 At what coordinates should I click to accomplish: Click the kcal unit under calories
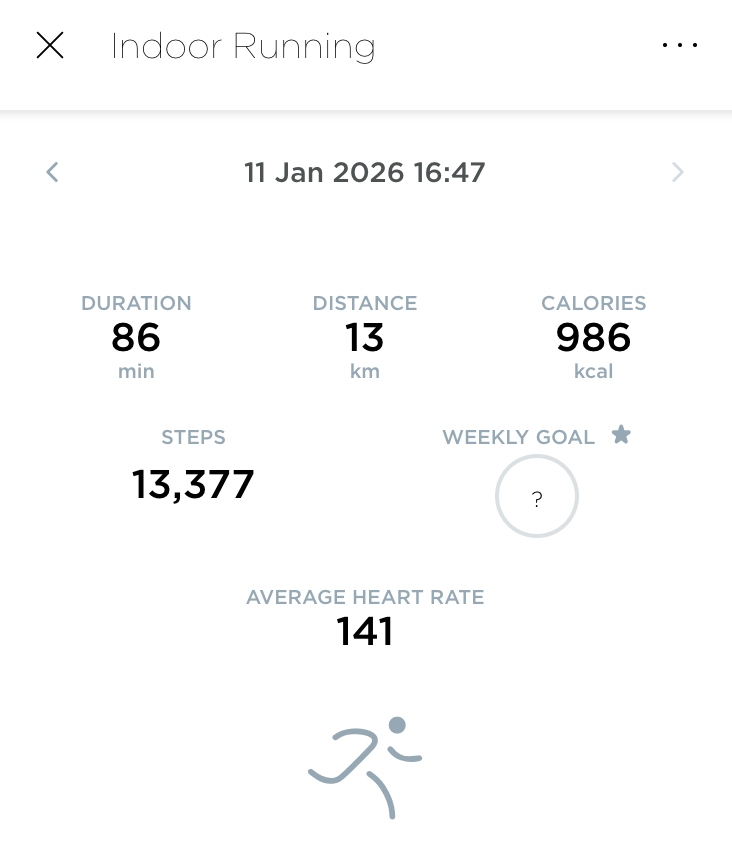pyautogui.click(x=593, y=372)
